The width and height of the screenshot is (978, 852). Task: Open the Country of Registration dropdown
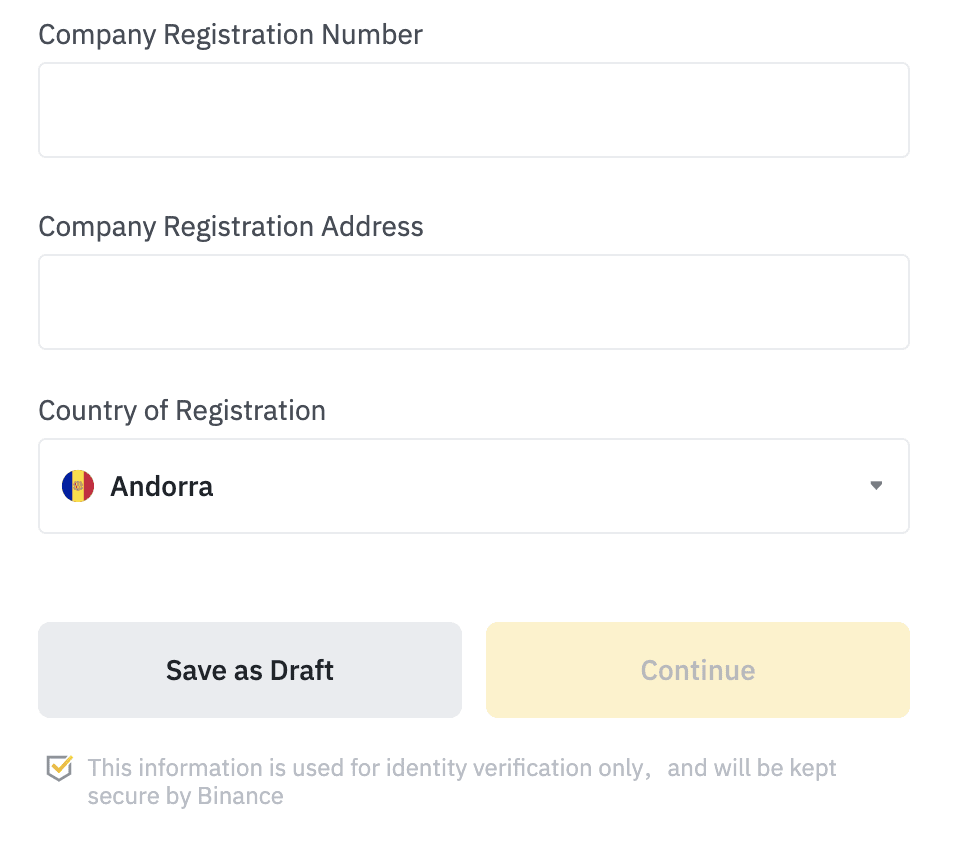click(x=473, y=486)
